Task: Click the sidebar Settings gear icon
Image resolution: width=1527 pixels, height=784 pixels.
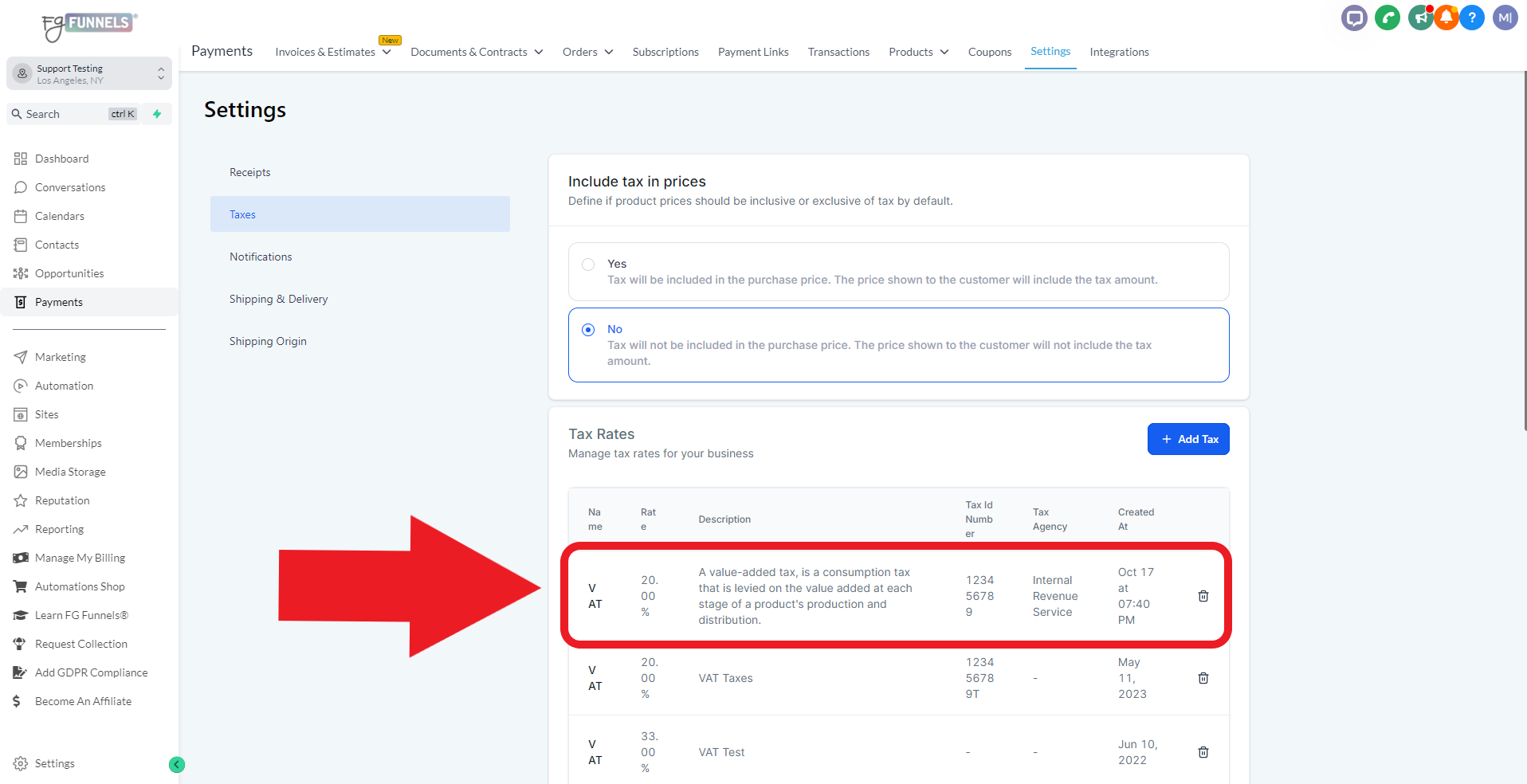Action: click(x=21, y=763)
